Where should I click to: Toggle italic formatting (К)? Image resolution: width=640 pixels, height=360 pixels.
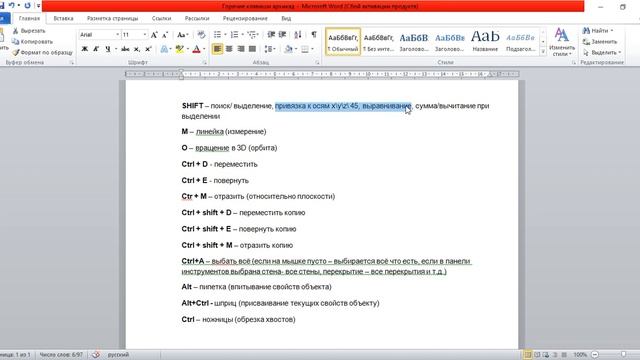[96, 49]
